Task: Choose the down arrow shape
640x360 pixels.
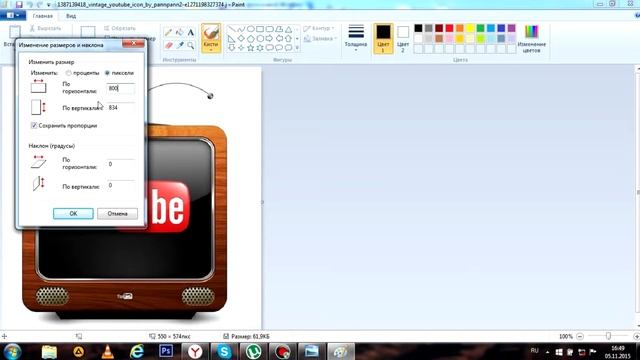Action: [231, 48]
